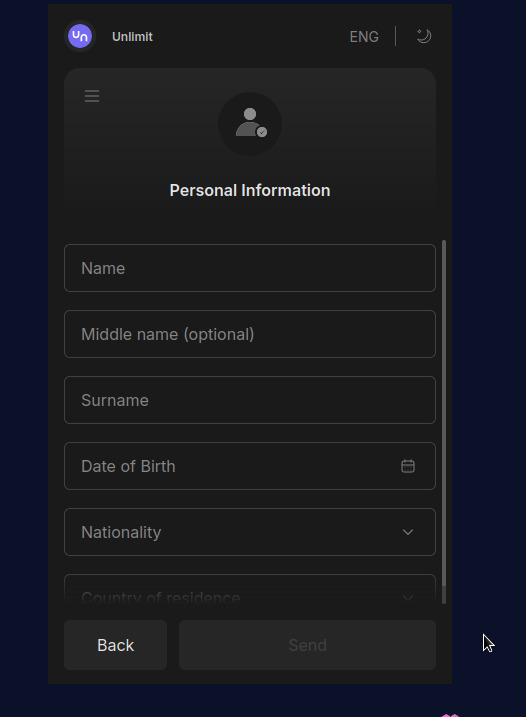Expand the Nationality field chevron arrow

pos(408,532)
